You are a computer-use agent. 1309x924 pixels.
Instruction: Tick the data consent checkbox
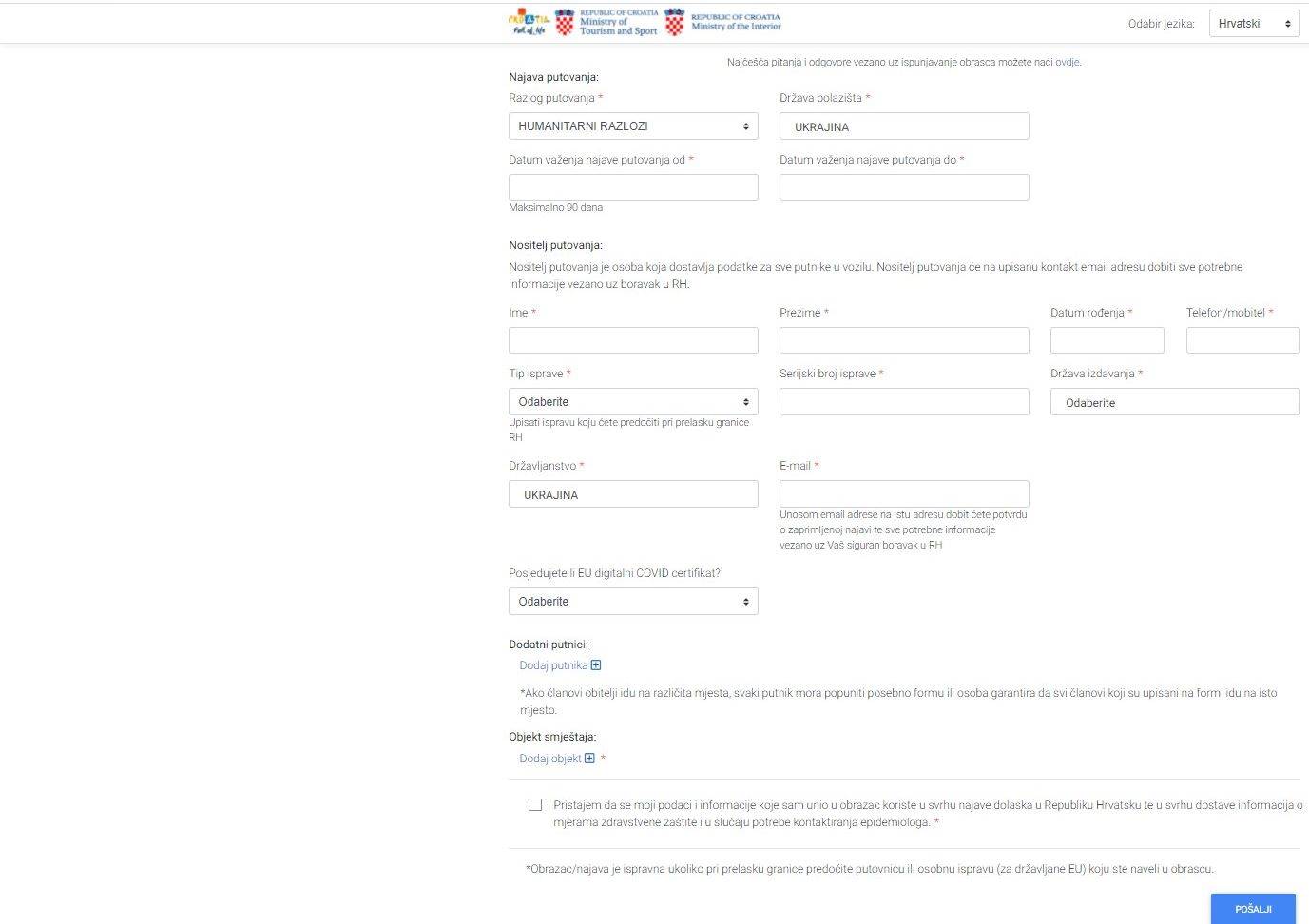(535, 805)
